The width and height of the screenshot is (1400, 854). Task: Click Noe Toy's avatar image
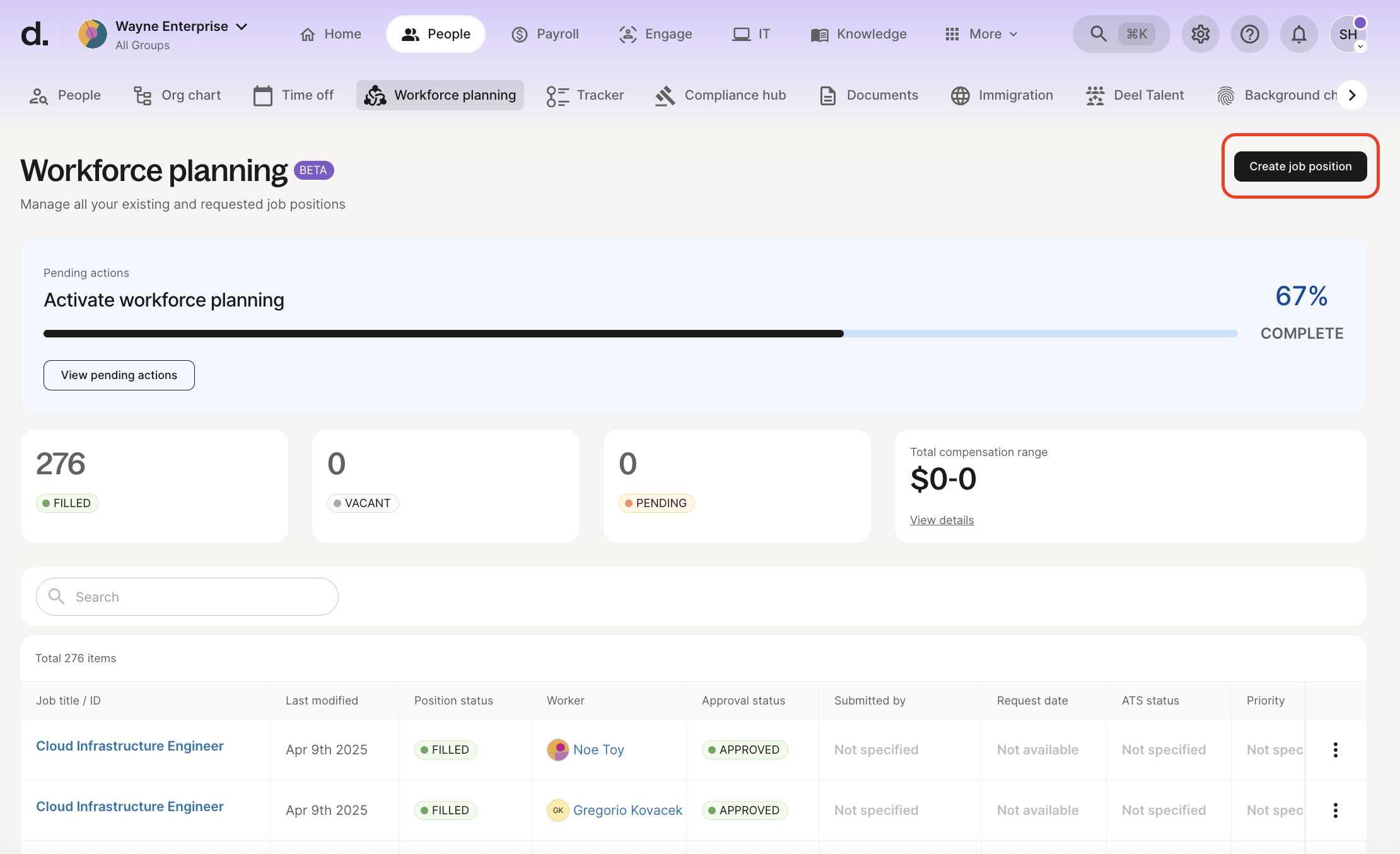(558, 750)
